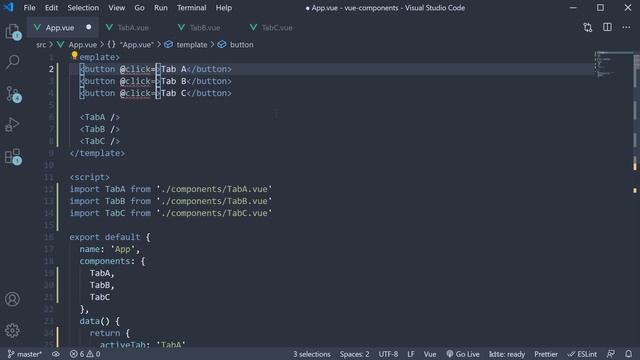Viewport: 640px width, 360px height.
Task: Open the Edit menu
Action: [x=51, y=8]
